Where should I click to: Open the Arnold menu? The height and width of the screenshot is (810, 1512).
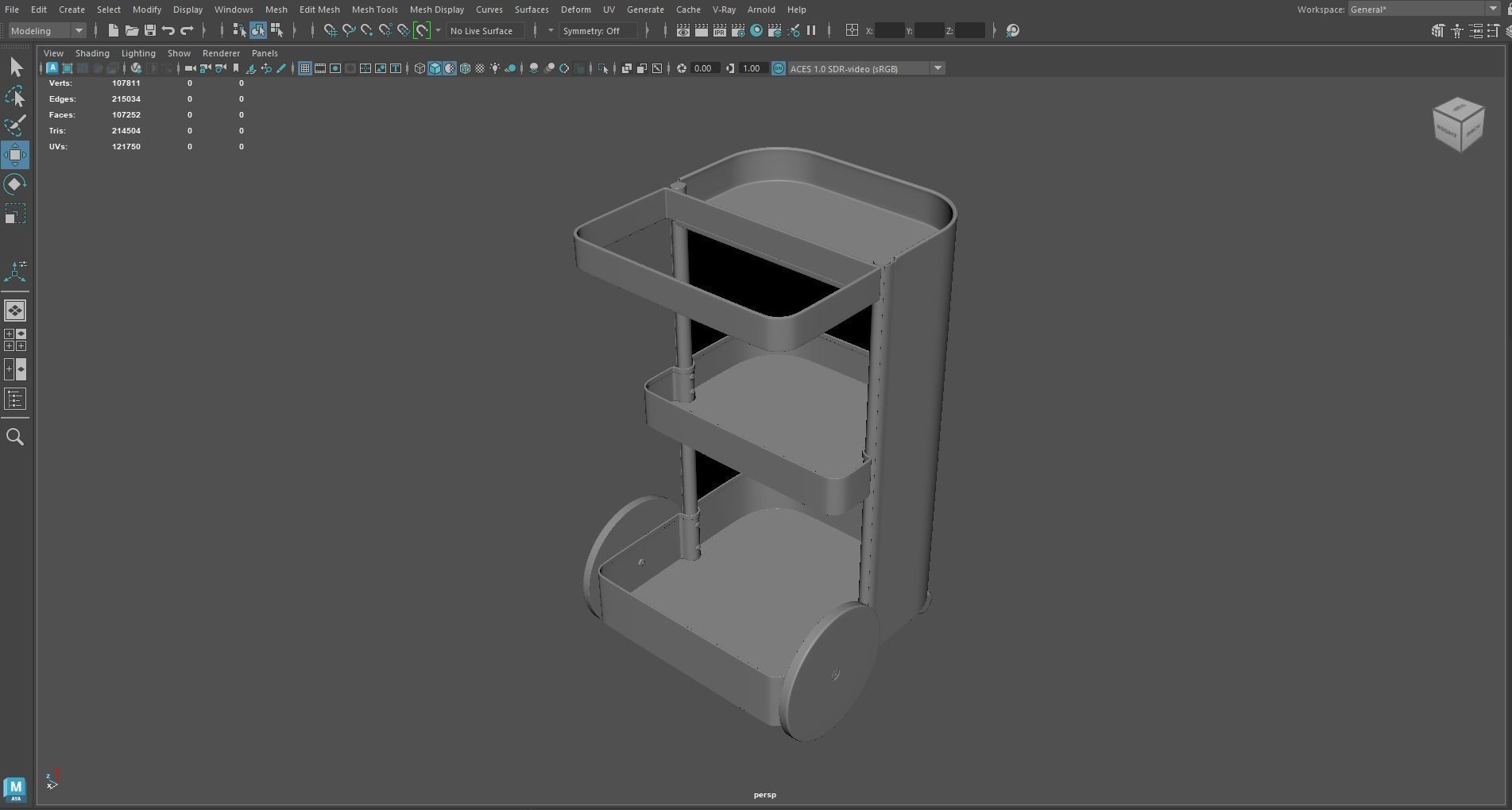coord(761,10)
